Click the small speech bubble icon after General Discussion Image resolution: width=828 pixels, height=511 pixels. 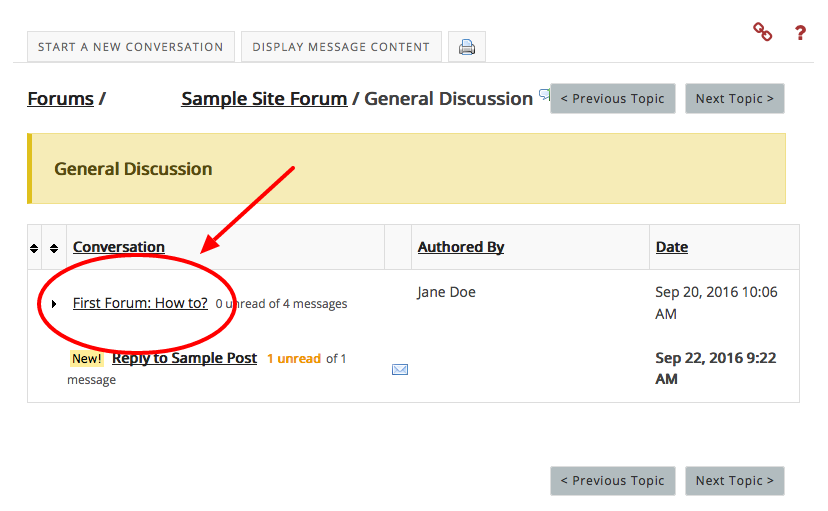pos(544,95)
